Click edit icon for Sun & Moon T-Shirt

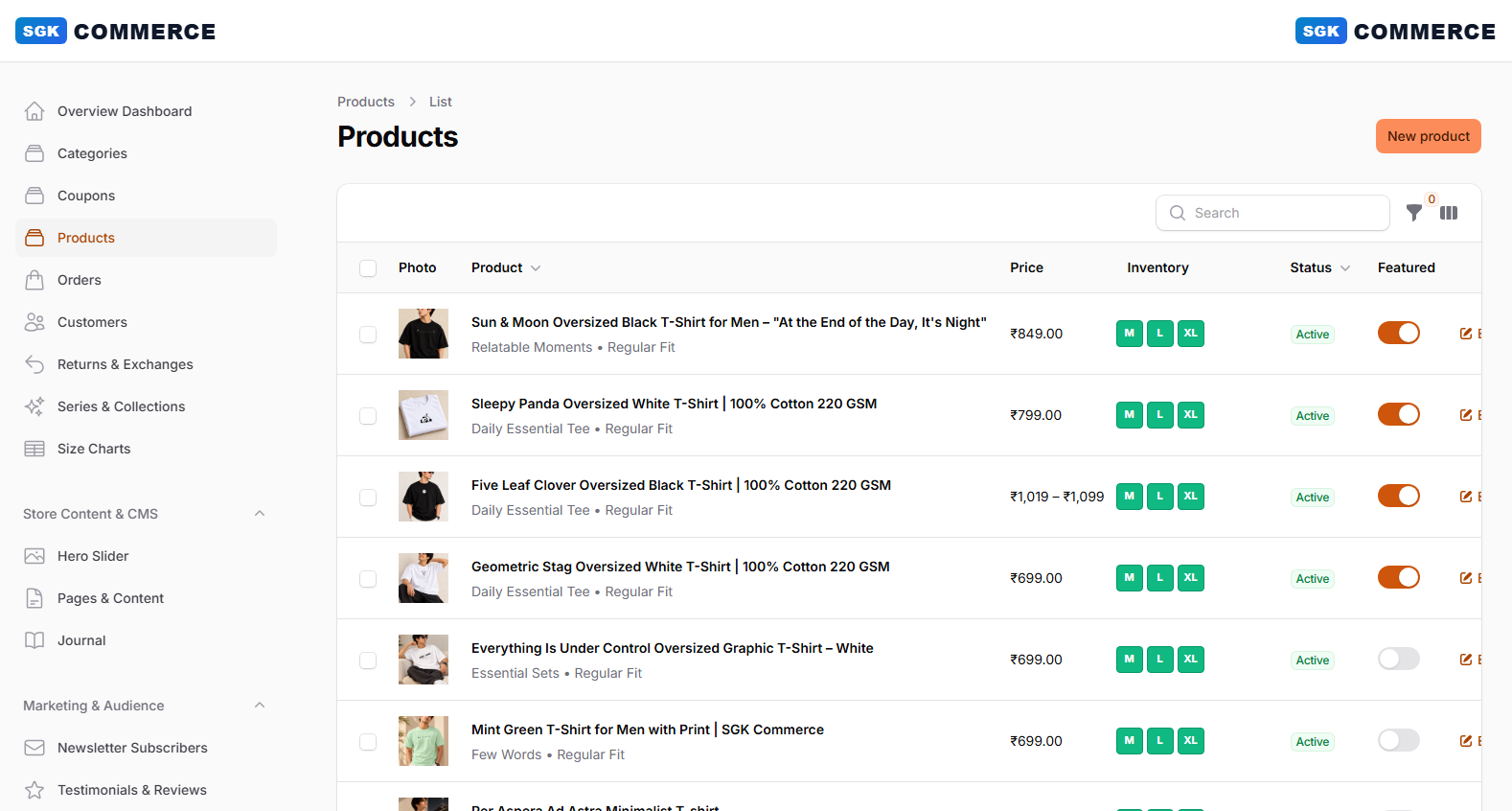(1466, 334)
